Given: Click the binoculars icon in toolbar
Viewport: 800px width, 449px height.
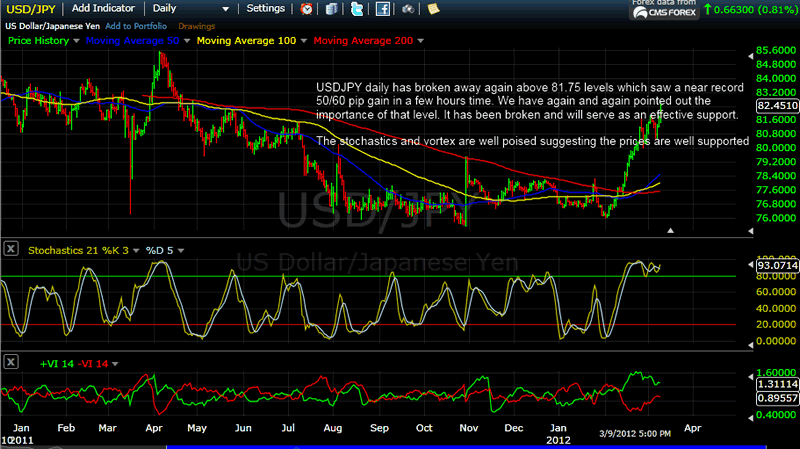Looking at the screenshot, I should 408,8.
